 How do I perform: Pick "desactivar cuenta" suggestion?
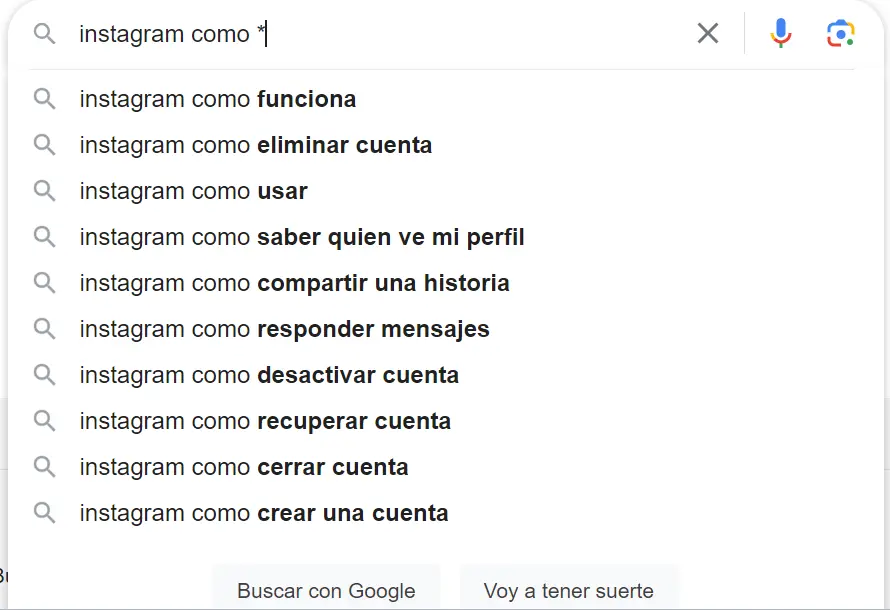pos(270,375)
